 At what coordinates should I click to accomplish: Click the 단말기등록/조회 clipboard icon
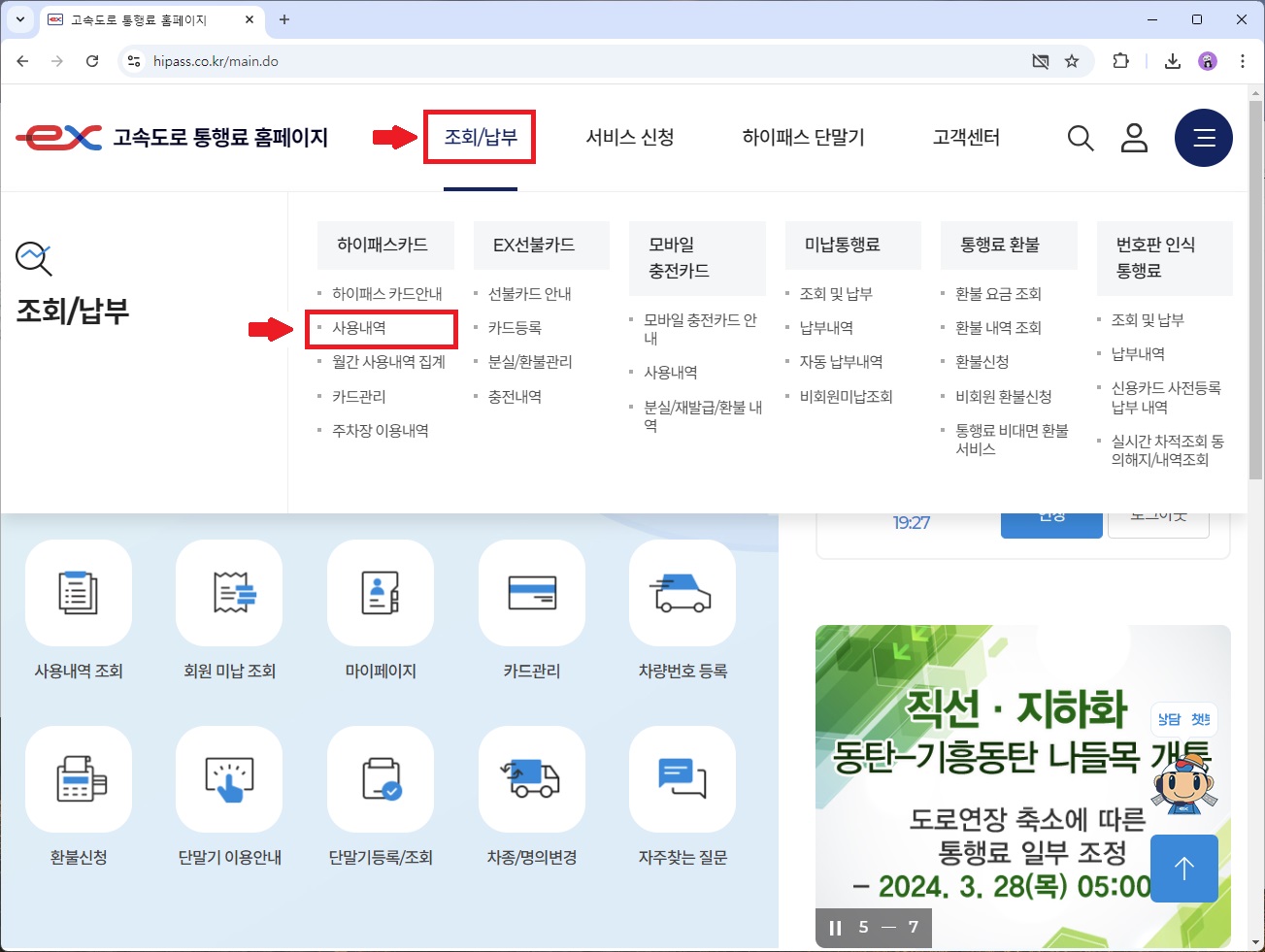pyautogui.click(x=380, y=778)
